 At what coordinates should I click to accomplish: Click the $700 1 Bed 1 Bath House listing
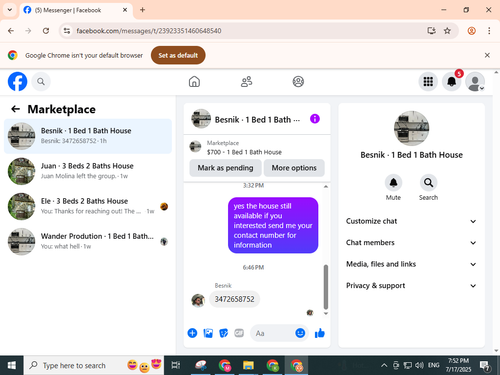(x=257, y=147)
